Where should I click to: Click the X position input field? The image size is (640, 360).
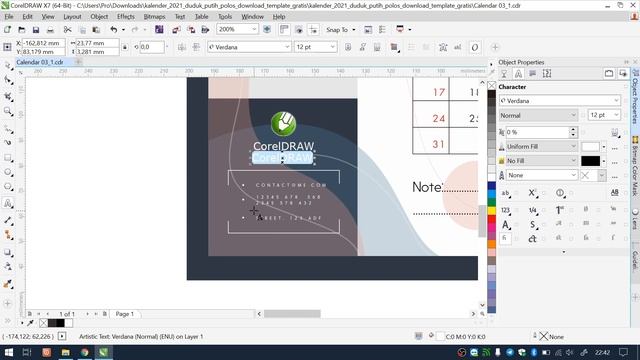(43, 43)
